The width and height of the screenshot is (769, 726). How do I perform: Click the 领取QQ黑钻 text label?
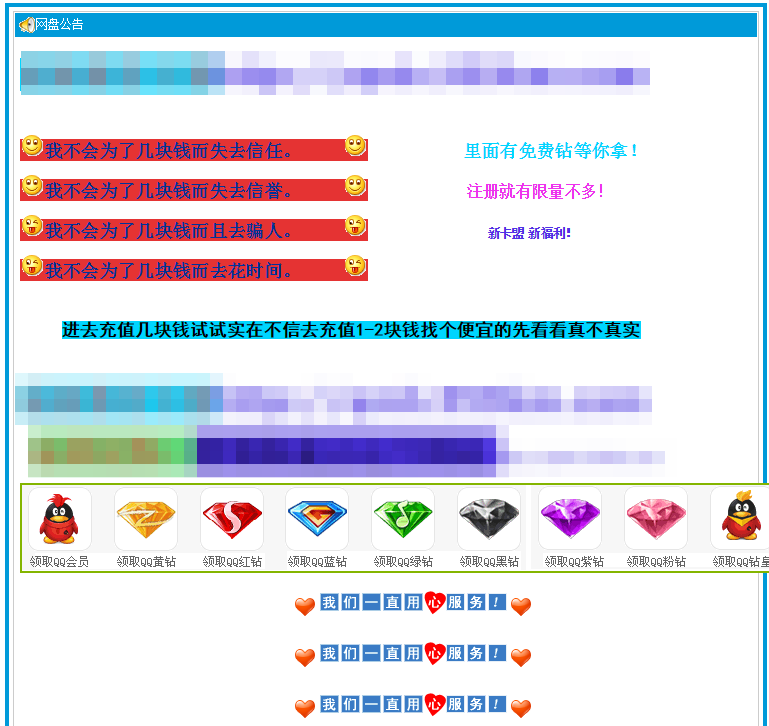point(489,562)
